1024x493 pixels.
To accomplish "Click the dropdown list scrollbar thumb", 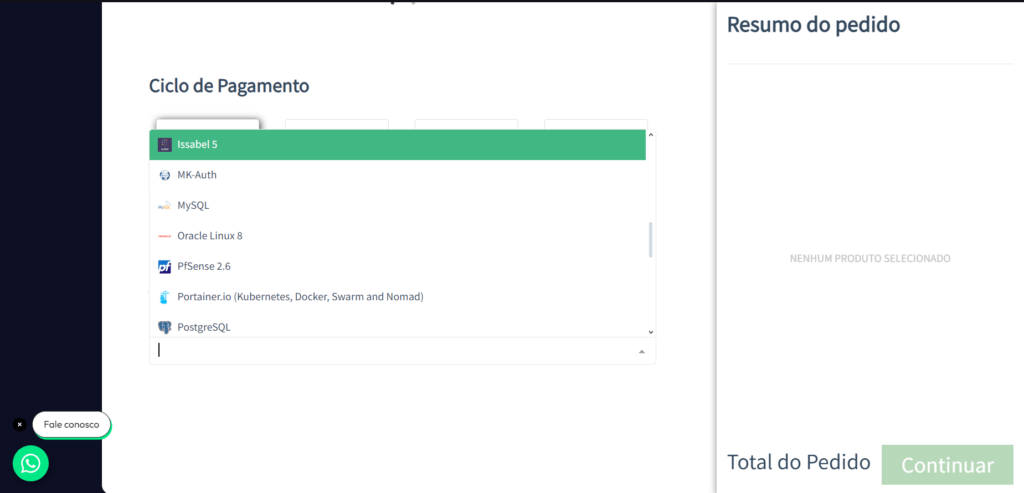I will [650, 240].
